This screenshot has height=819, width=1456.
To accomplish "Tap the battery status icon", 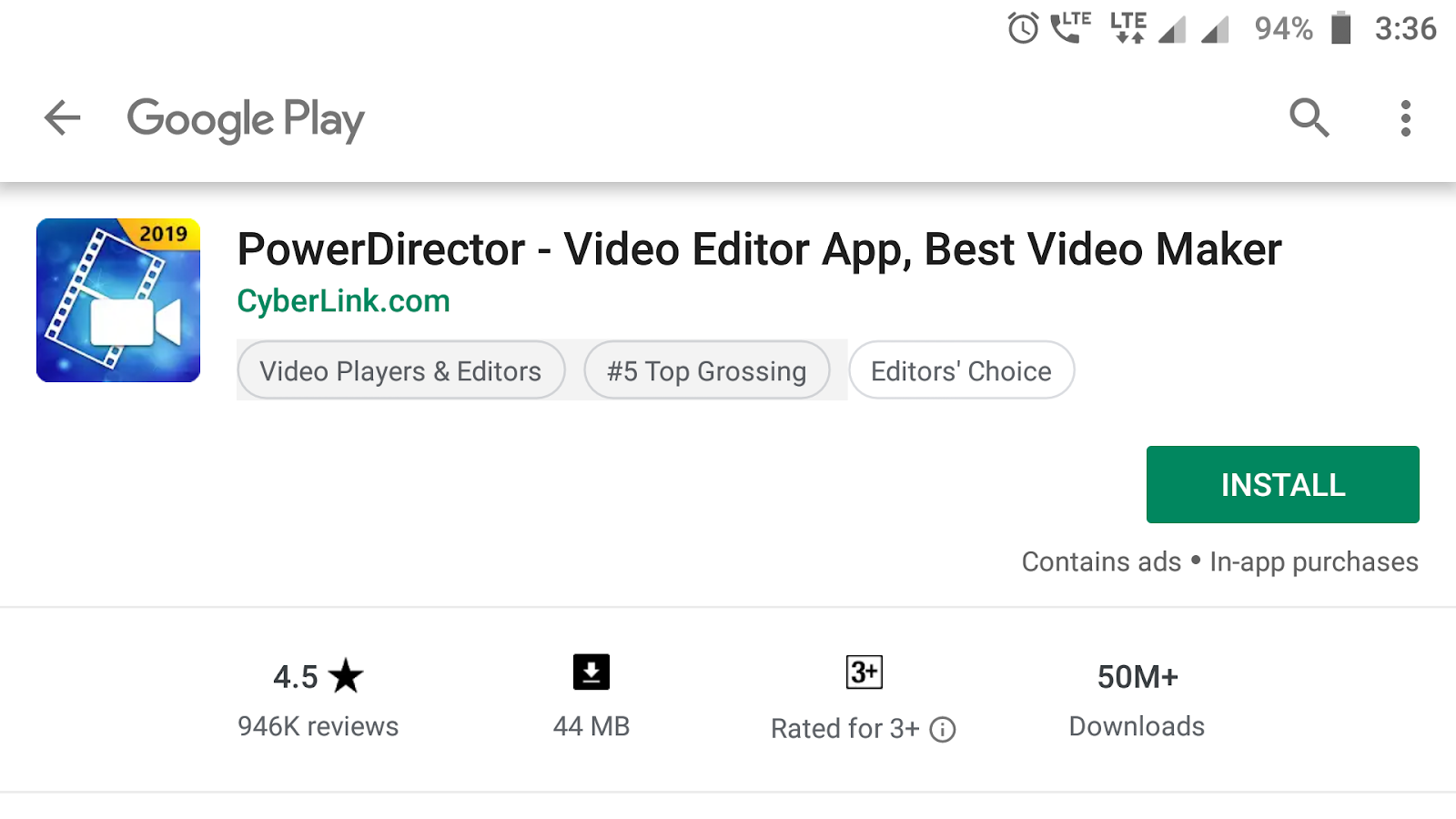I will 1340,27.
